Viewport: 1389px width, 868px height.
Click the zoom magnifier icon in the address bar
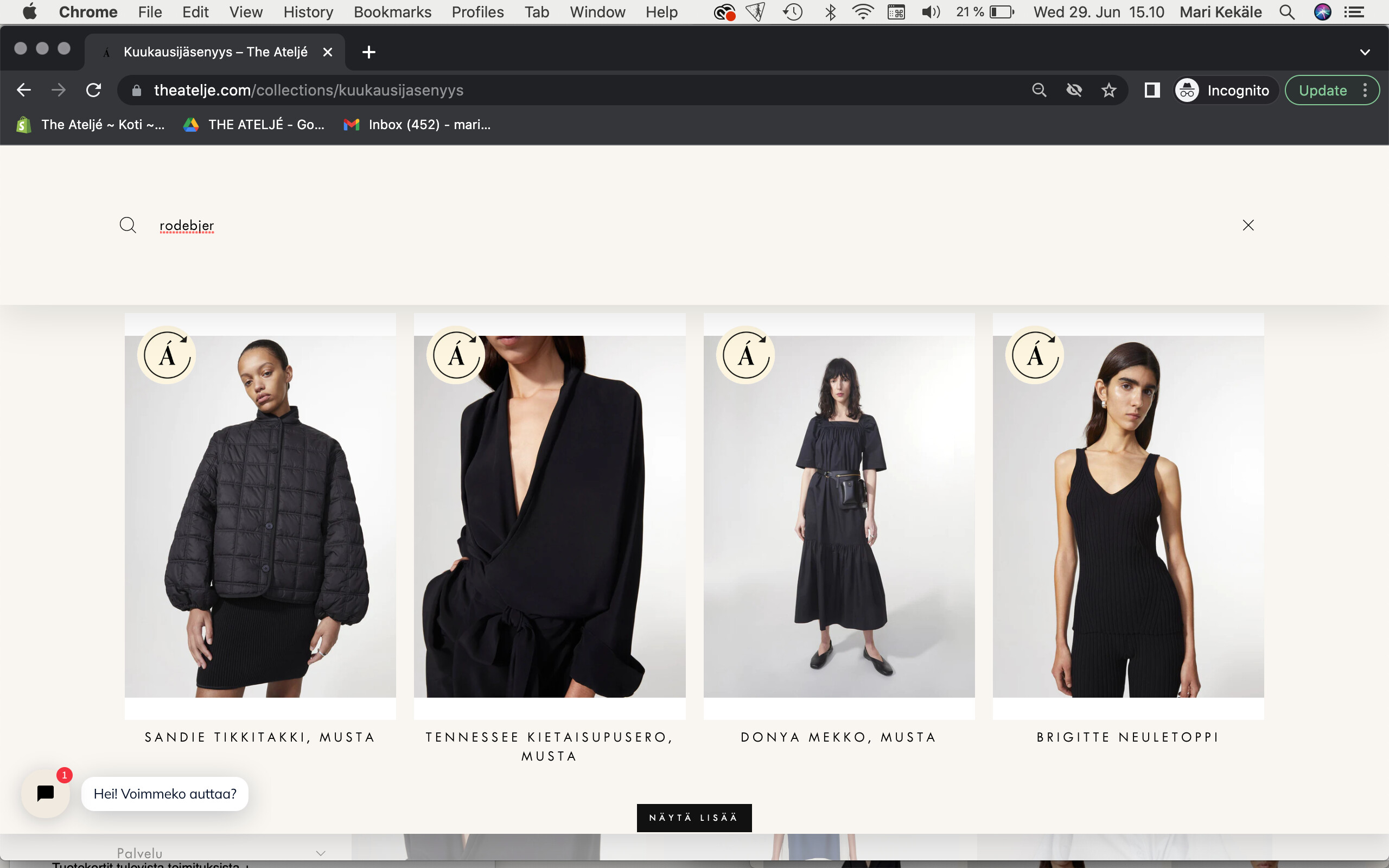point(1039,90)
